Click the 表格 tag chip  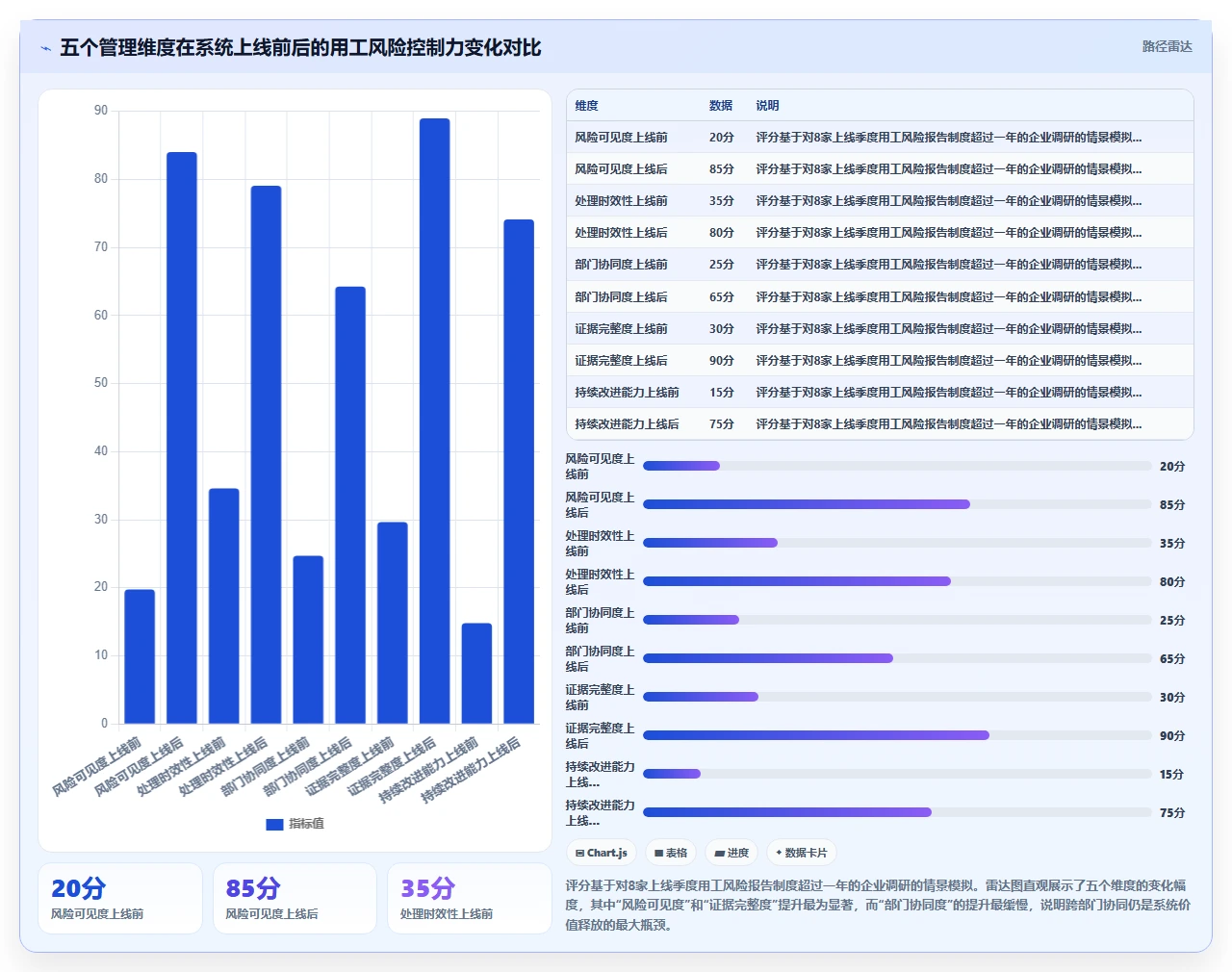671,853
